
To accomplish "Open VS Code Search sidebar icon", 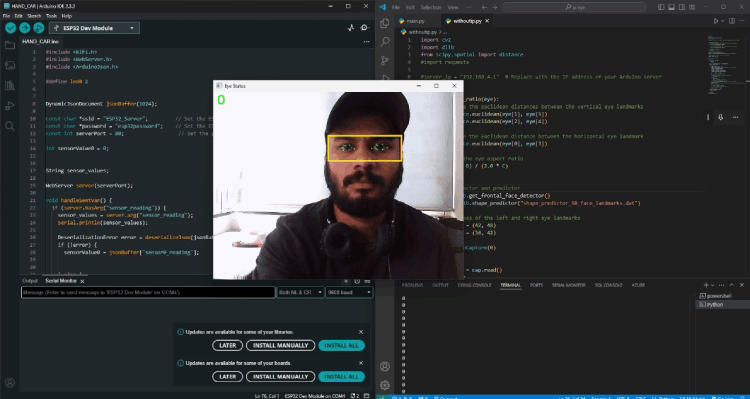I will tap(385, 42).
